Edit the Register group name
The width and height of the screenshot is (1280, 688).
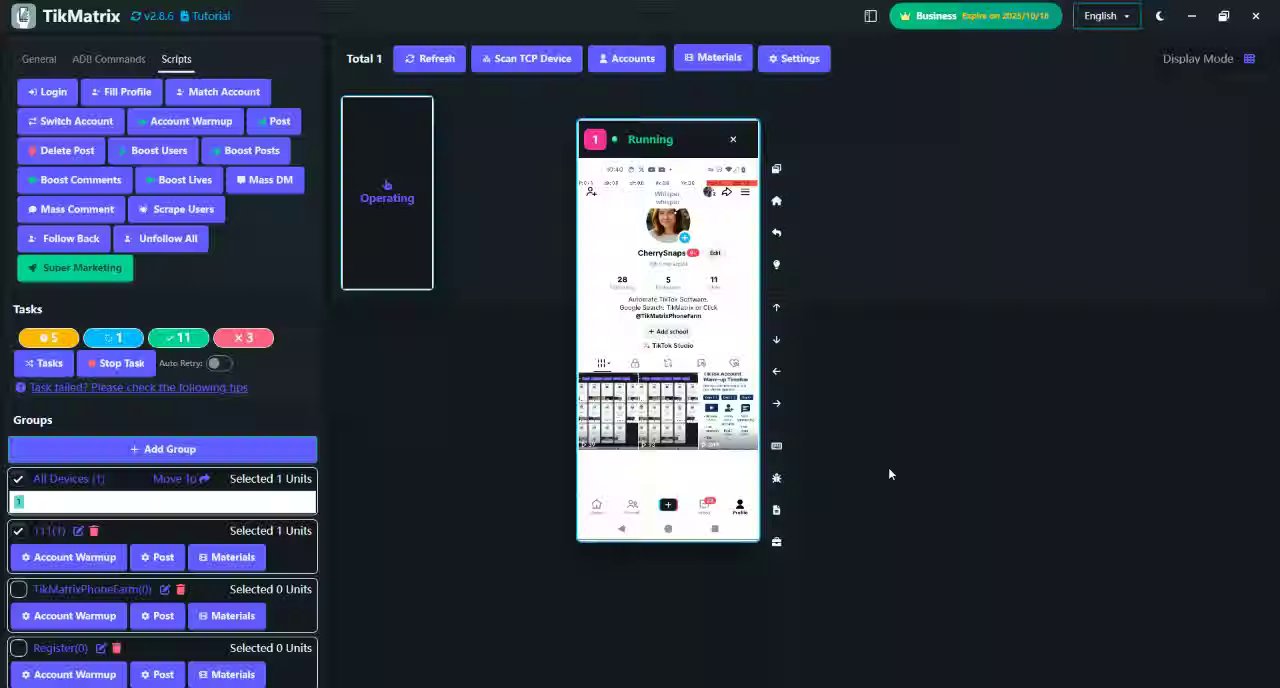pos(101,648)
